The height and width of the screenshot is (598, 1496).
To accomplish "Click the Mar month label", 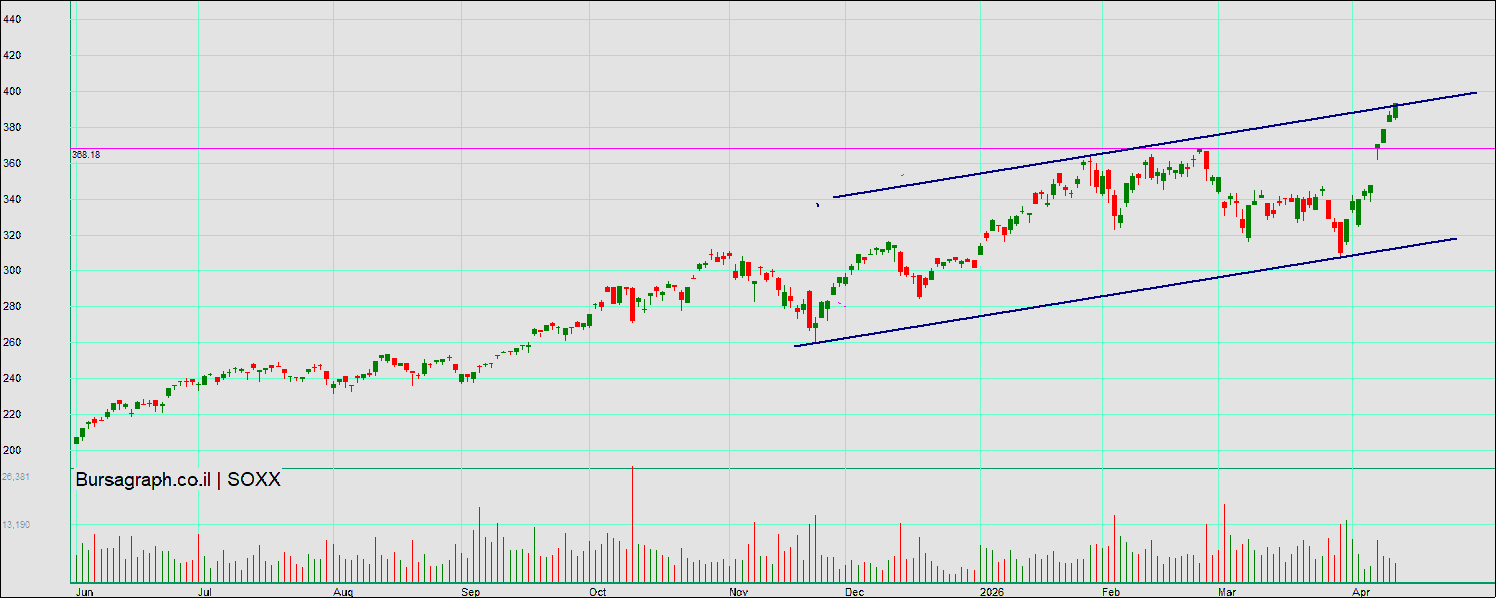I will tap(1228, 591).
